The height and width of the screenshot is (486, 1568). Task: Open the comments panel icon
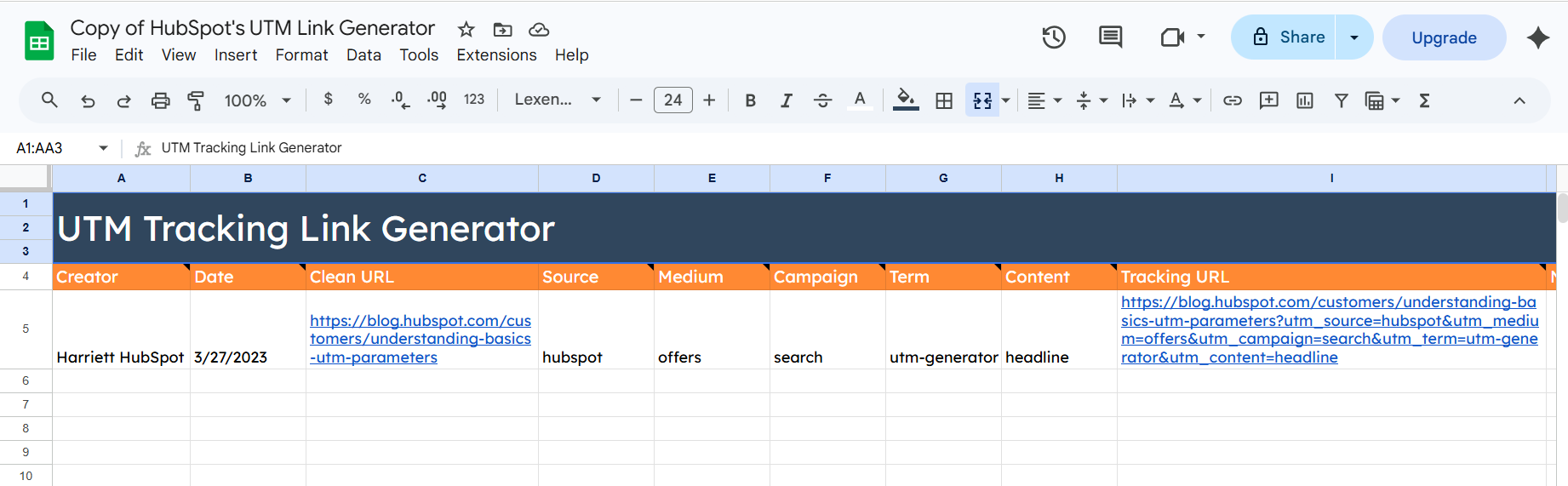click(1110, 37)
